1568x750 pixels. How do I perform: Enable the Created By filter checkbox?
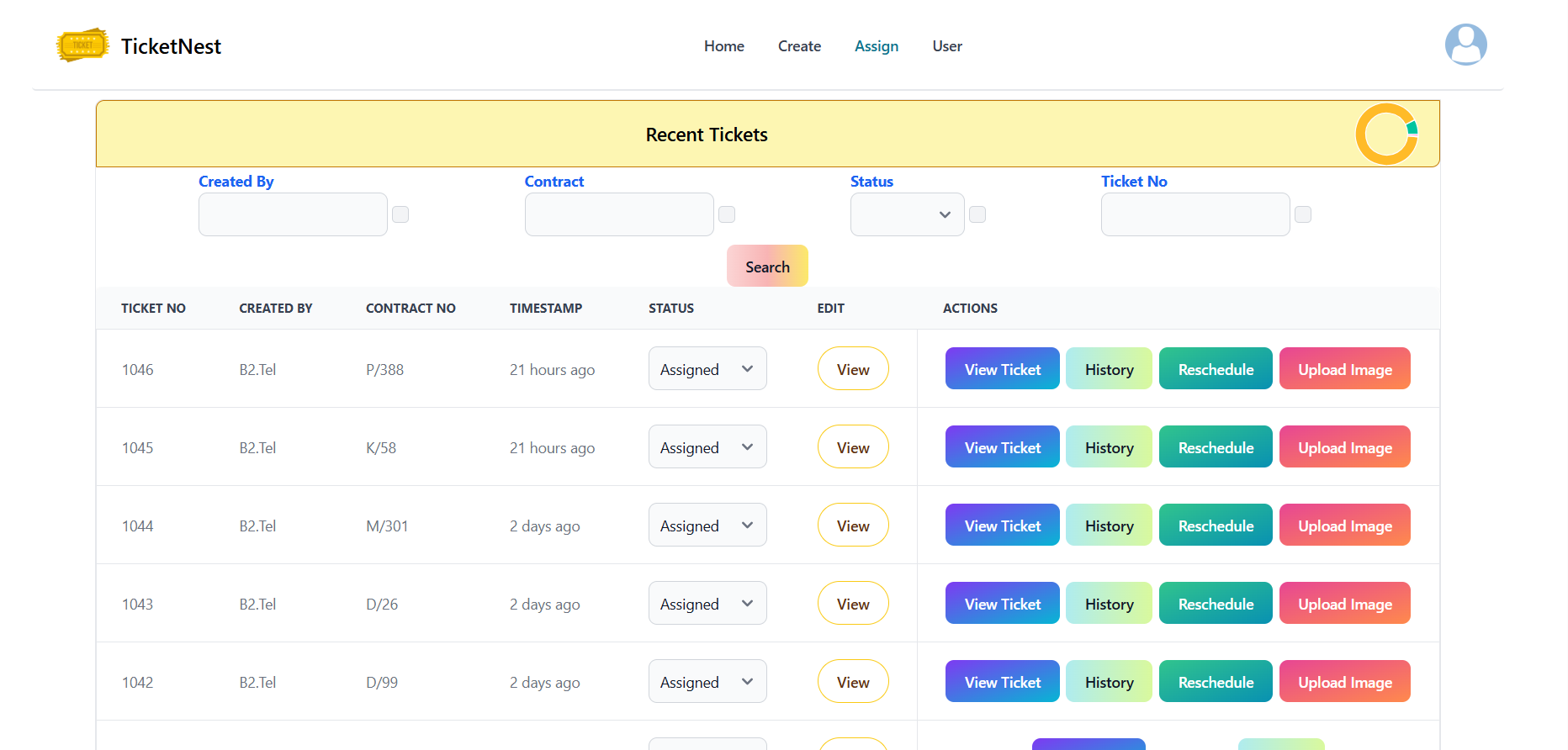tap(400, 214)
